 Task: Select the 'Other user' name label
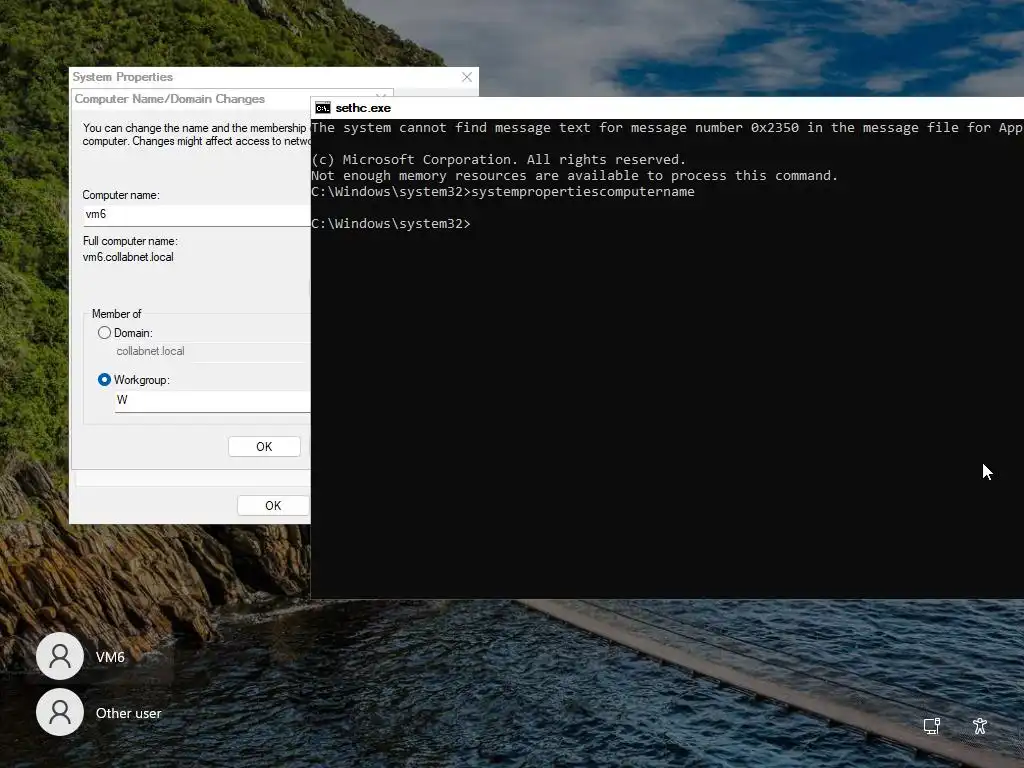click(x=129, y=713)
